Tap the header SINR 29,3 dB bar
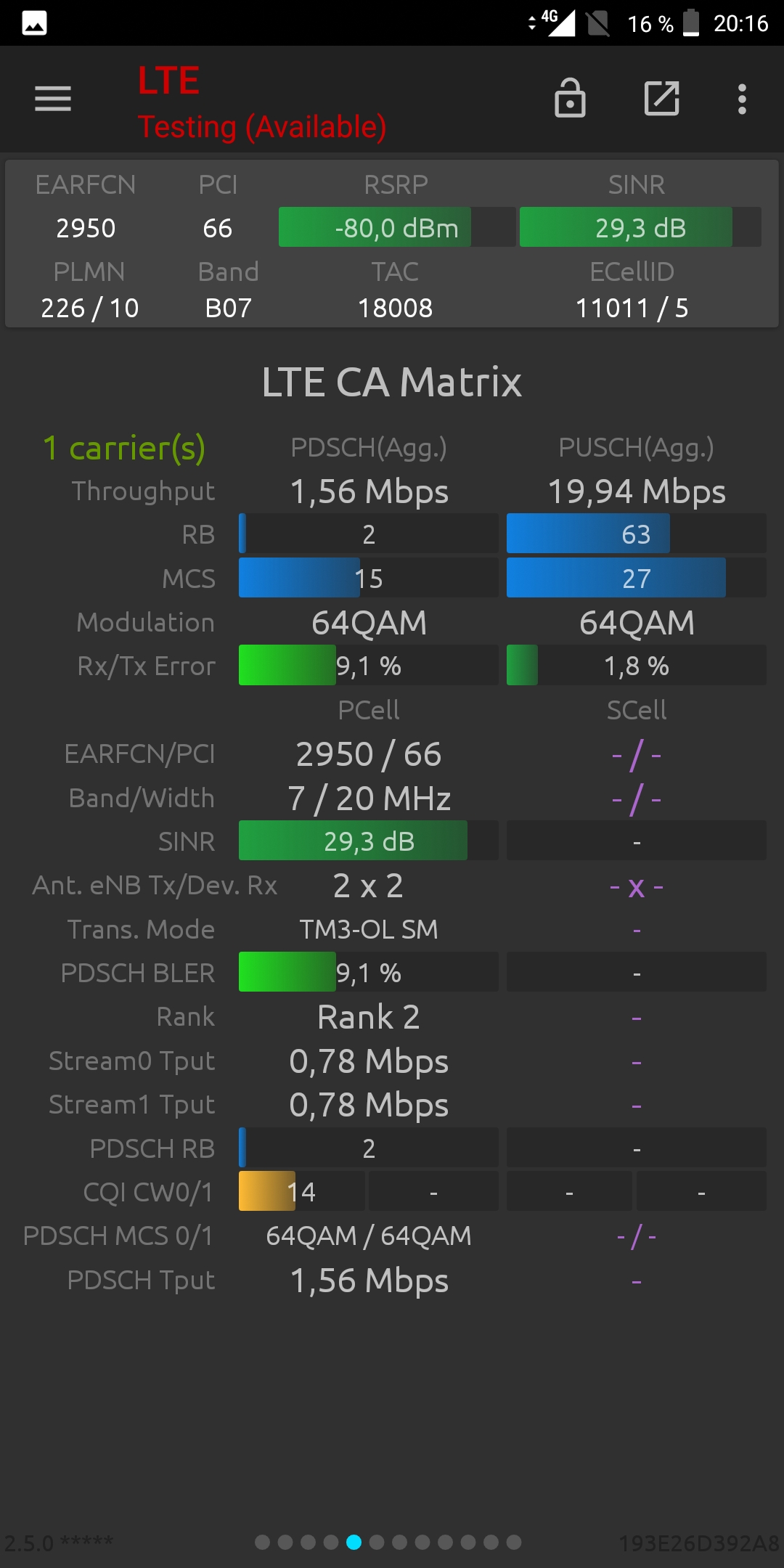 (640, 227)
